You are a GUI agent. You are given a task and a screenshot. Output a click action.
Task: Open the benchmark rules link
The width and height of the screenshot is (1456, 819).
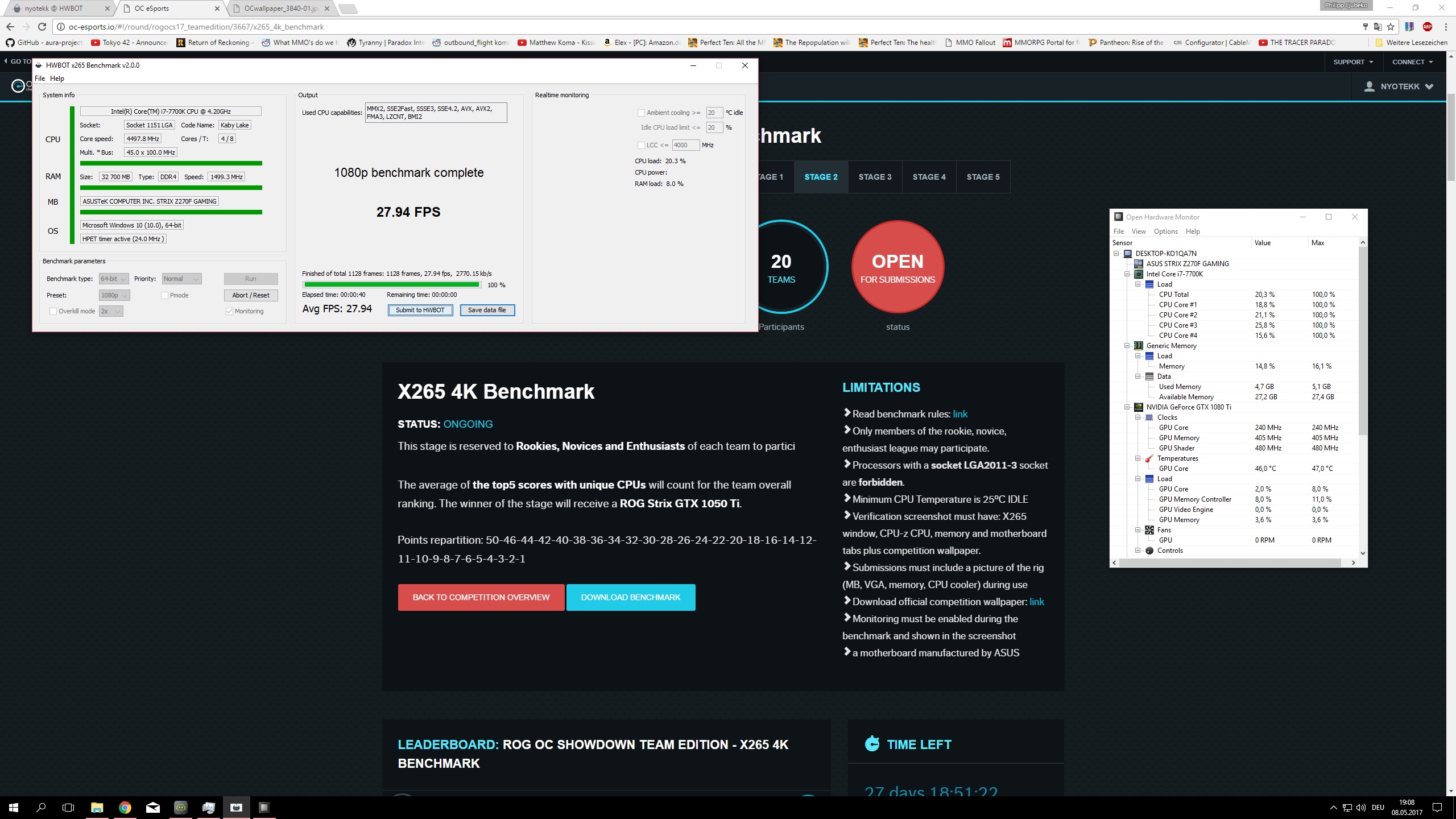(960, 414)
